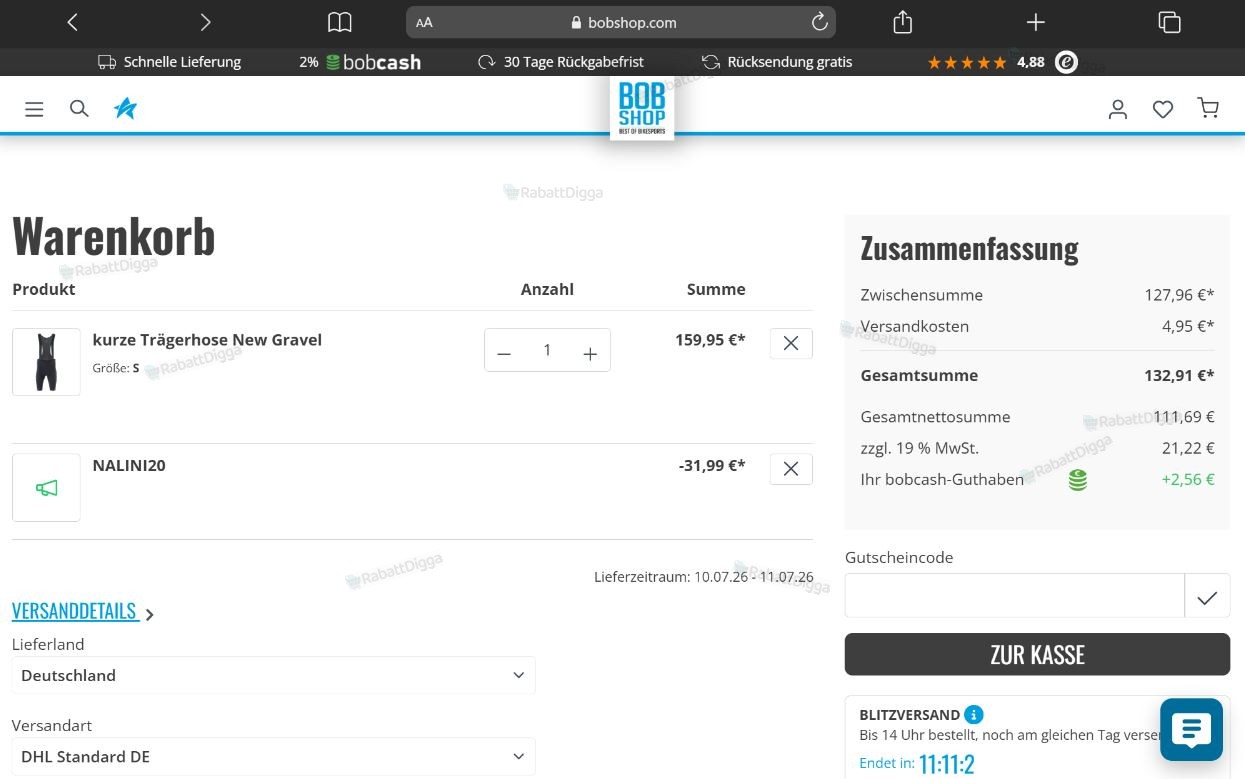
Task: Decrease quantity with the minus button
Action: coord(504,352)
